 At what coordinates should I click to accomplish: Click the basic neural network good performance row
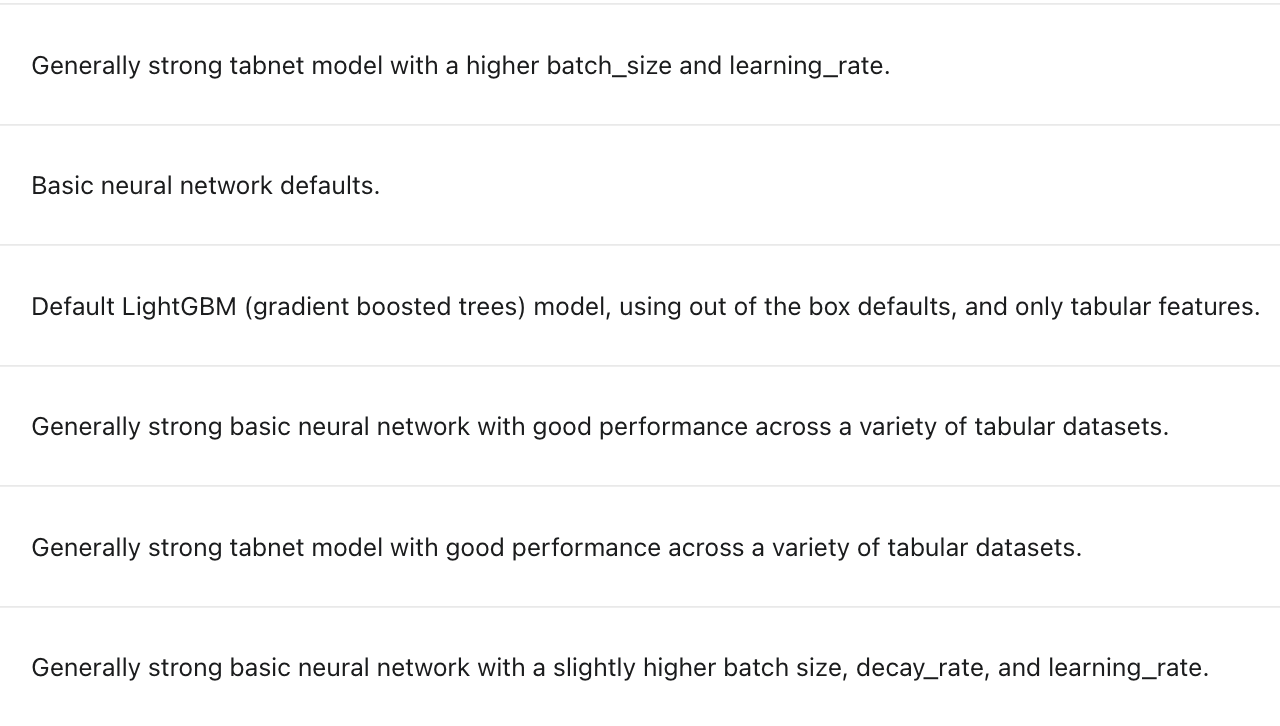(600, 427)
